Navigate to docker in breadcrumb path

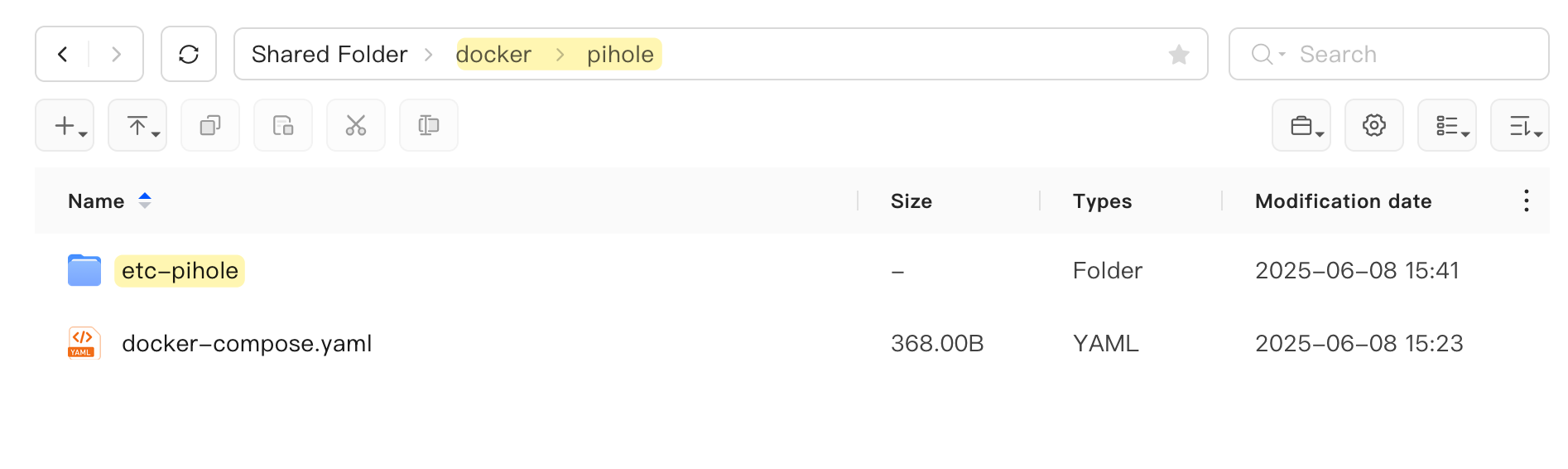tap(493, 55)
